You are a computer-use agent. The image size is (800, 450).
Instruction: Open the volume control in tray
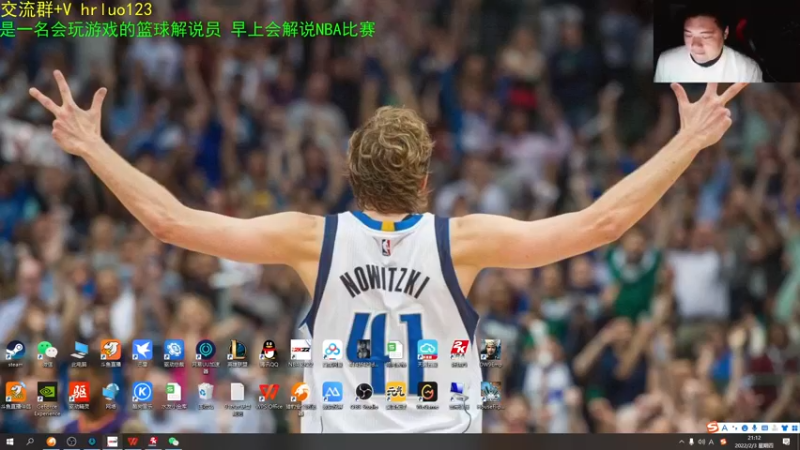(702, 442)
